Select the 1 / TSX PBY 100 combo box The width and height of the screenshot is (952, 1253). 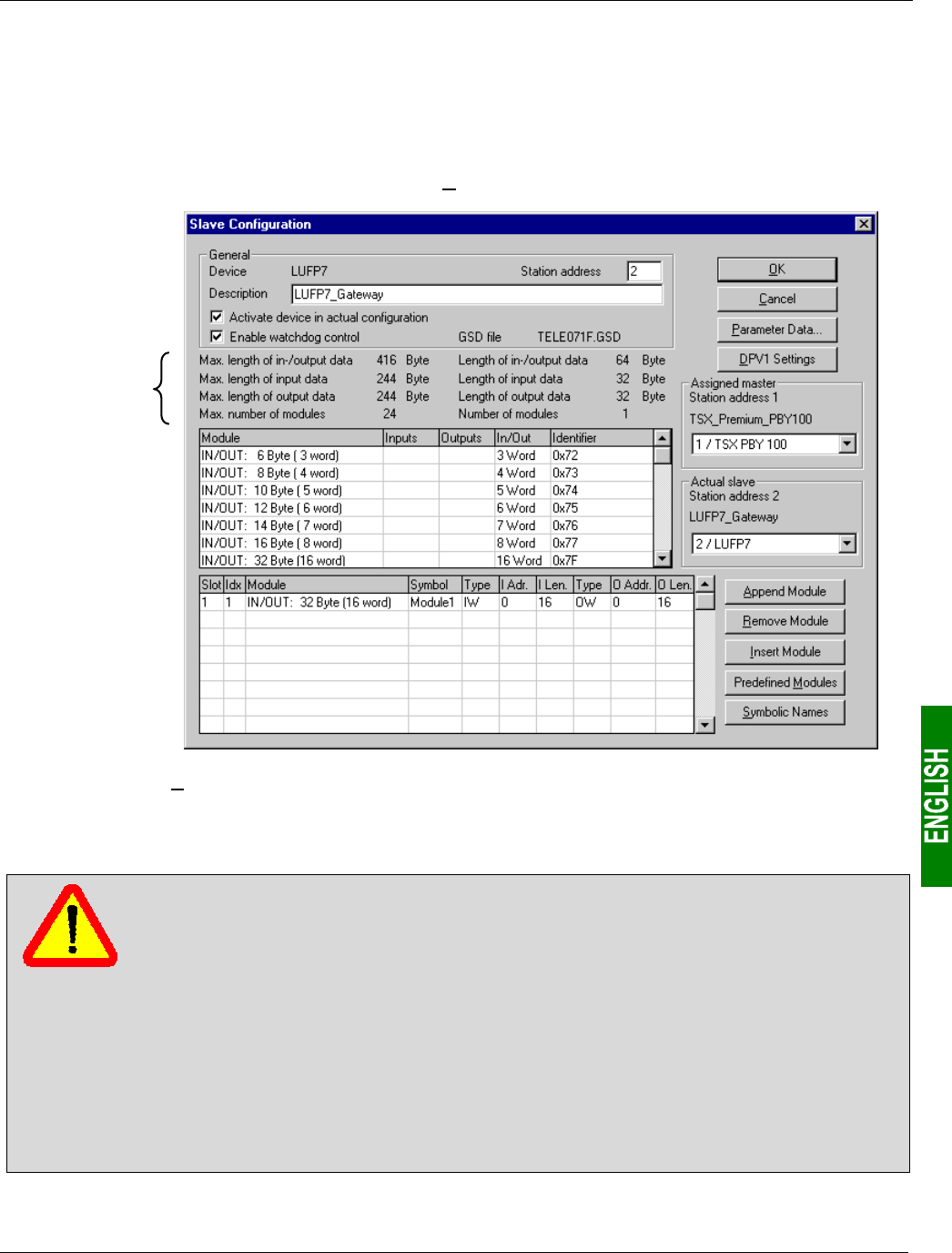click(x=774, y=443)
